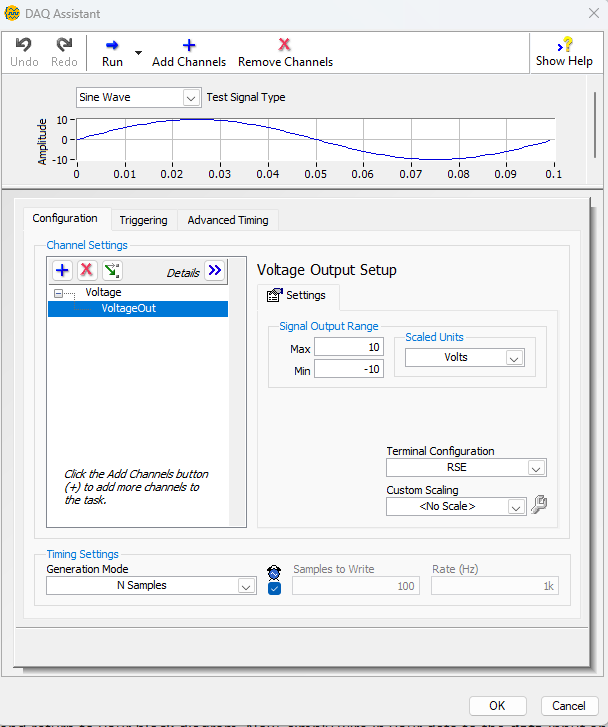The height and width of the screenshot is (727, 608).
Task: Open the Test Signal Type dropdown
Action: pos(190,98)
